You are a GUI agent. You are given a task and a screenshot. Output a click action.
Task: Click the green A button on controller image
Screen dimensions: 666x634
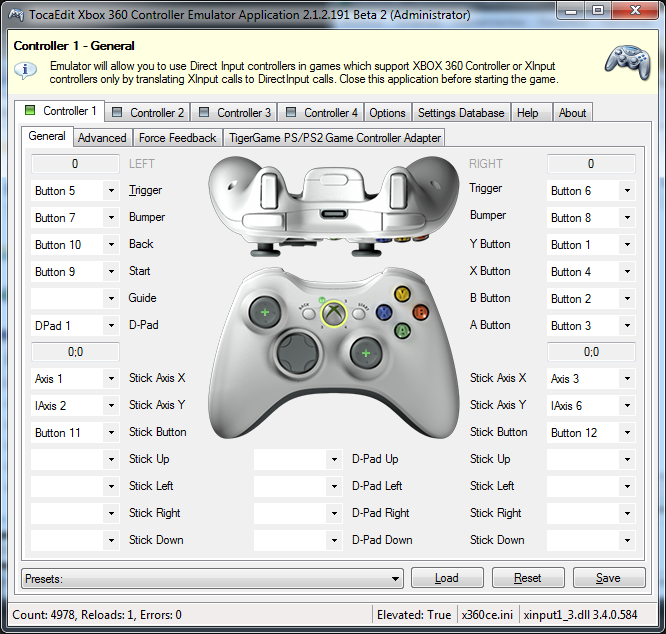[402, 330]
